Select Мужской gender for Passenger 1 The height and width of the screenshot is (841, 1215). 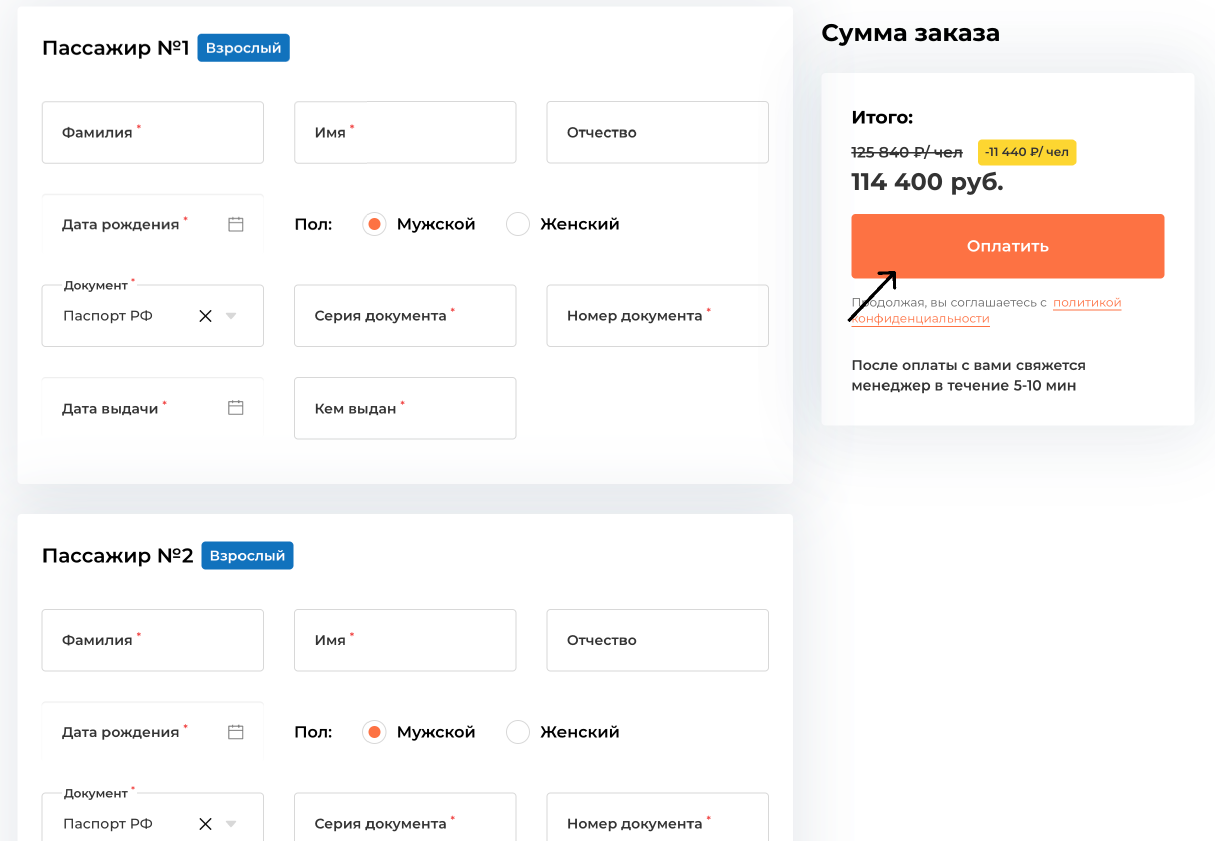(374, 224)
